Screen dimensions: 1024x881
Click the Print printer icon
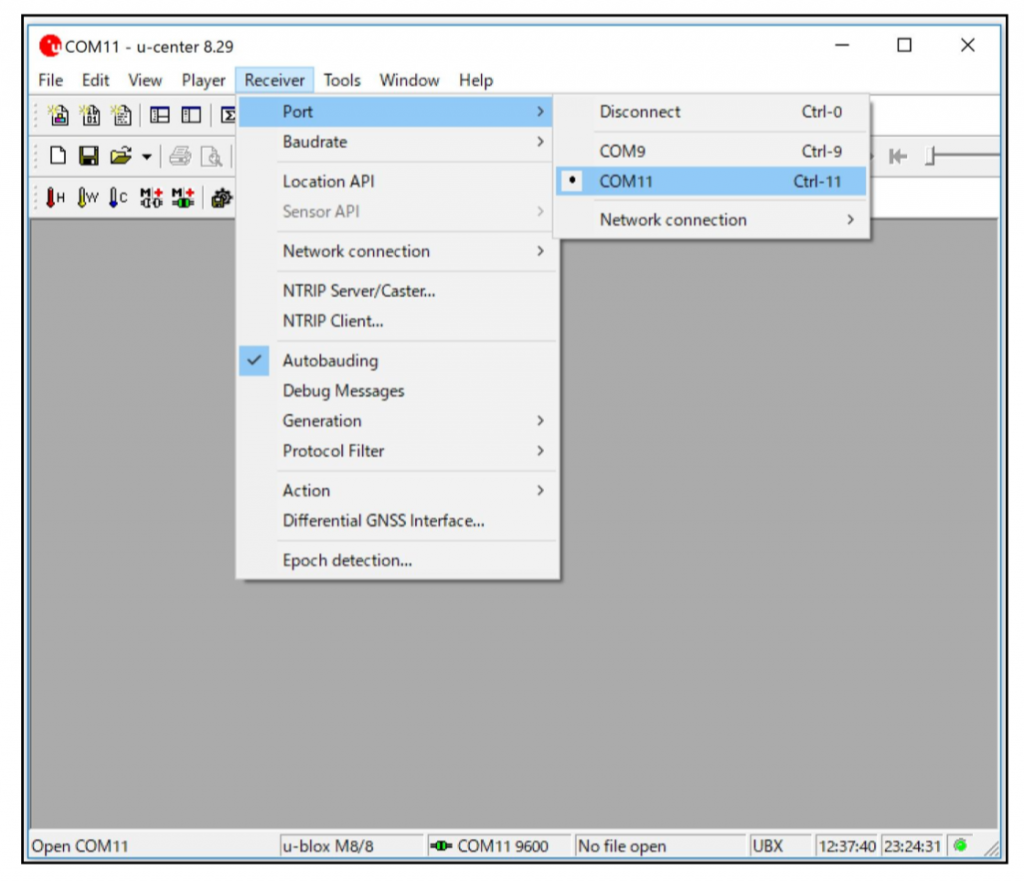(180, 156)
